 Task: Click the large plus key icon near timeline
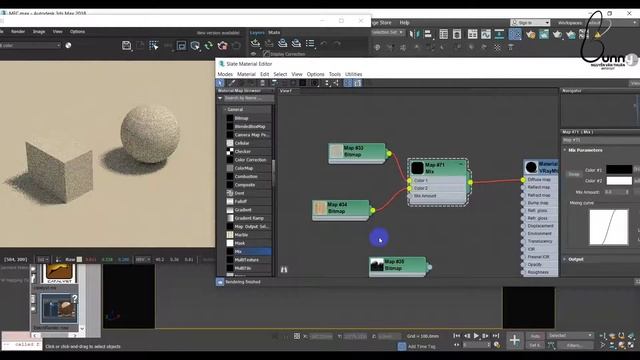(515, 340)
